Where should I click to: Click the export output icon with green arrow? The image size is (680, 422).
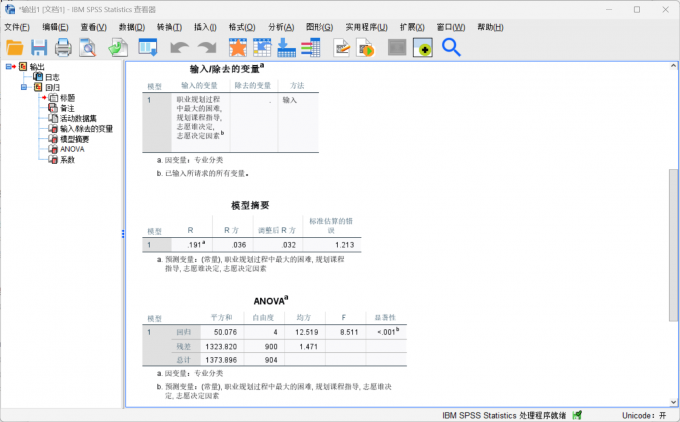pos(118,48)
